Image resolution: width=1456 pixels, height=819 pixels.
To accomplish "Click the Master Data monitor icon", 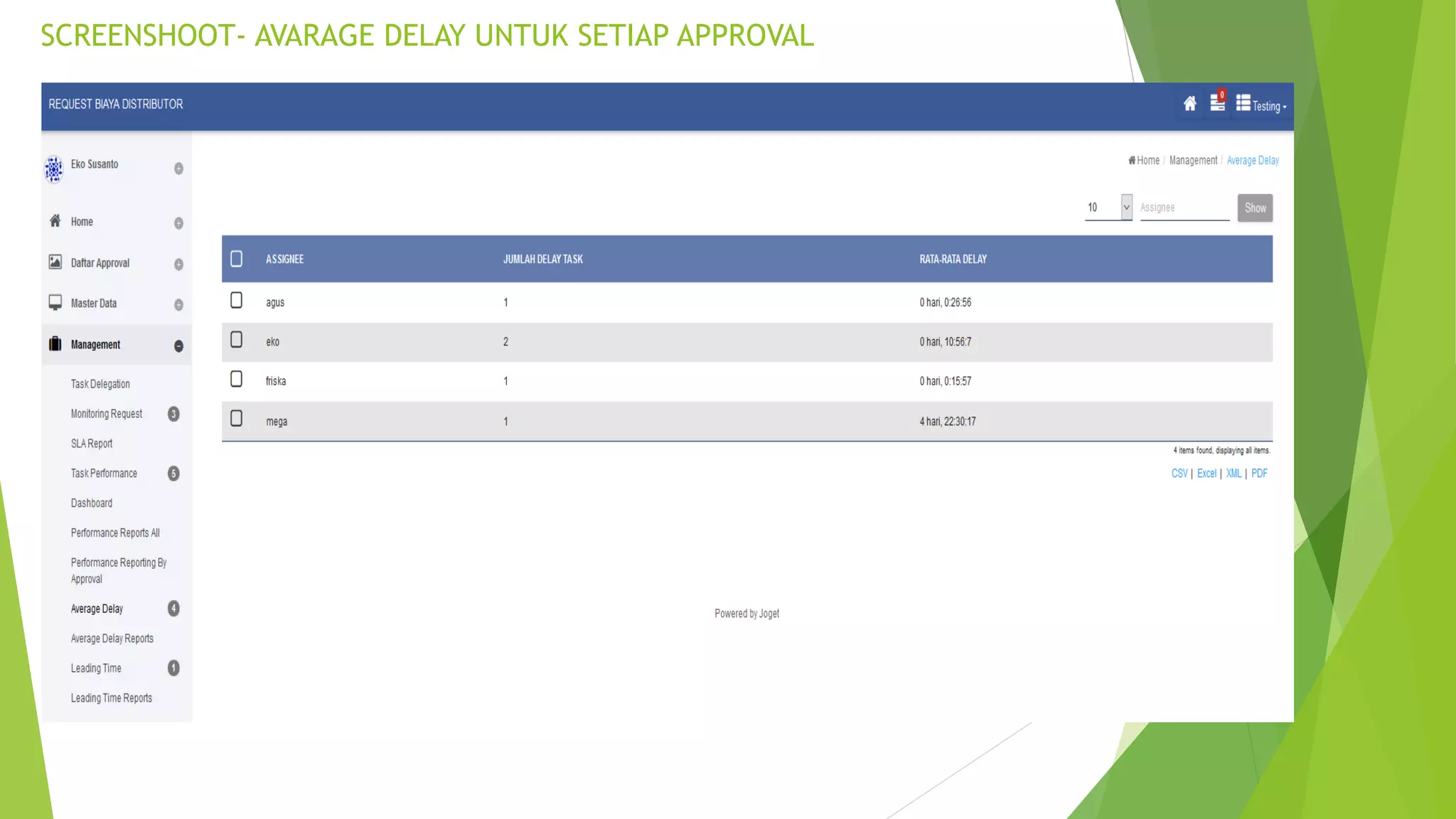I will [x=55, y=303].
